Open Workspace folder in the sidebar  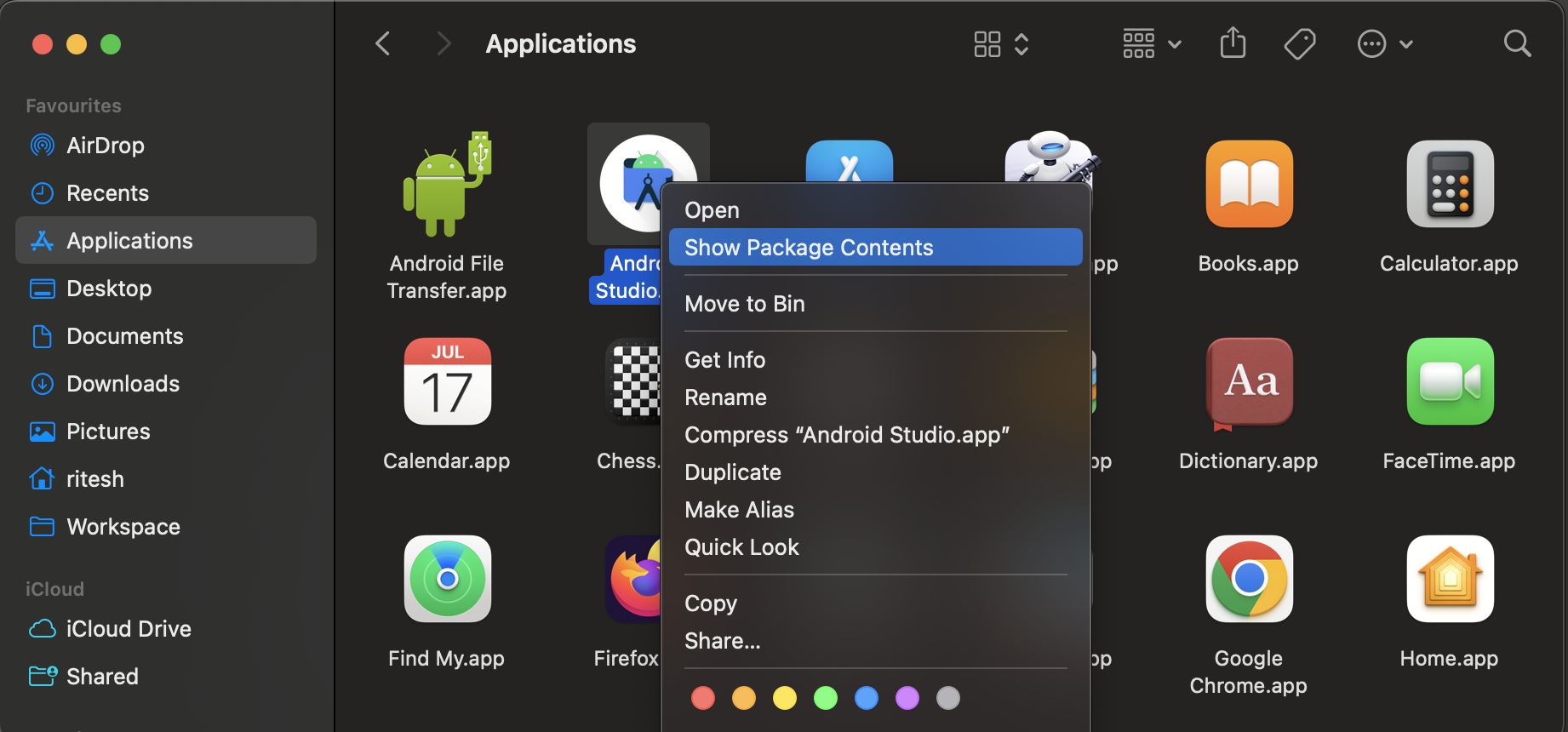[166, 527]
